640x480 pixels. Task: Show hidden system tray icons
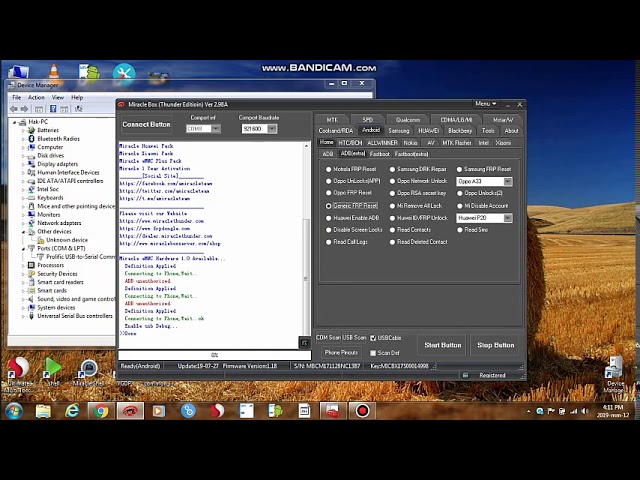[x=528, y=411]
